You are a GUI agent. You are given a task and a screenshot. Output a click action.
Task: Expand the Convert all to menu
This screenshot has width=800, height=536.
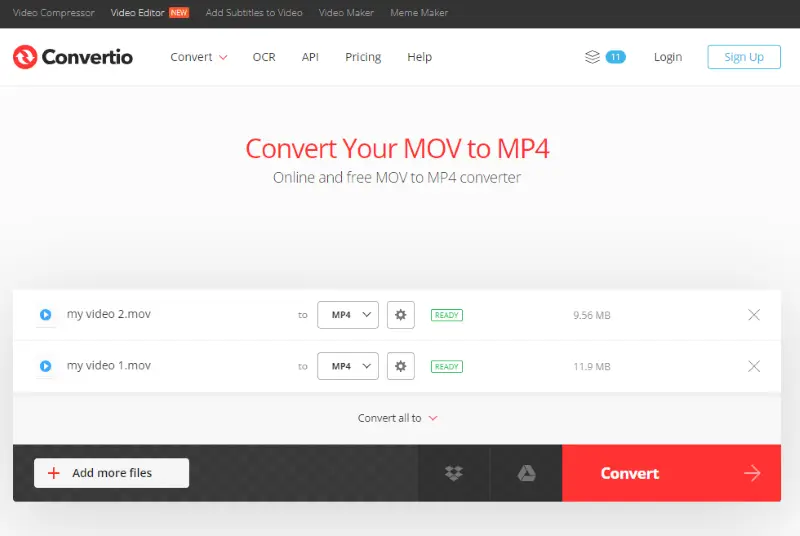(397, 418)
